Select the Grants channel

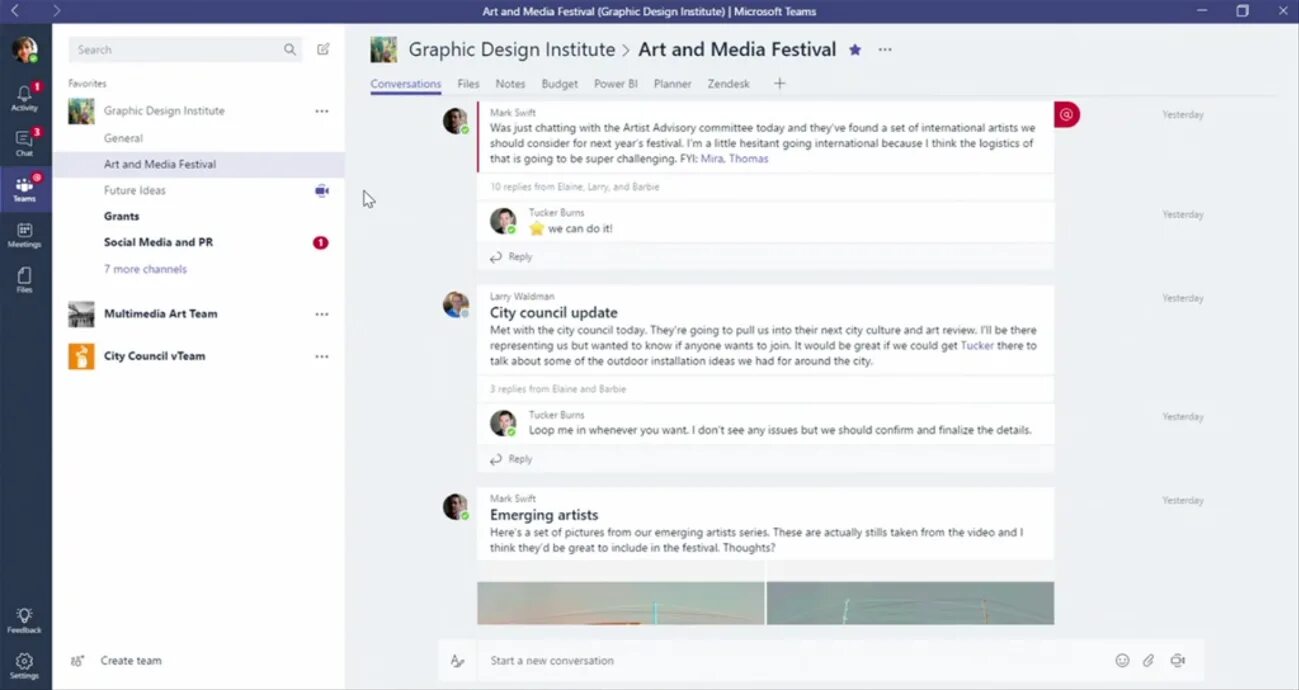199,216
